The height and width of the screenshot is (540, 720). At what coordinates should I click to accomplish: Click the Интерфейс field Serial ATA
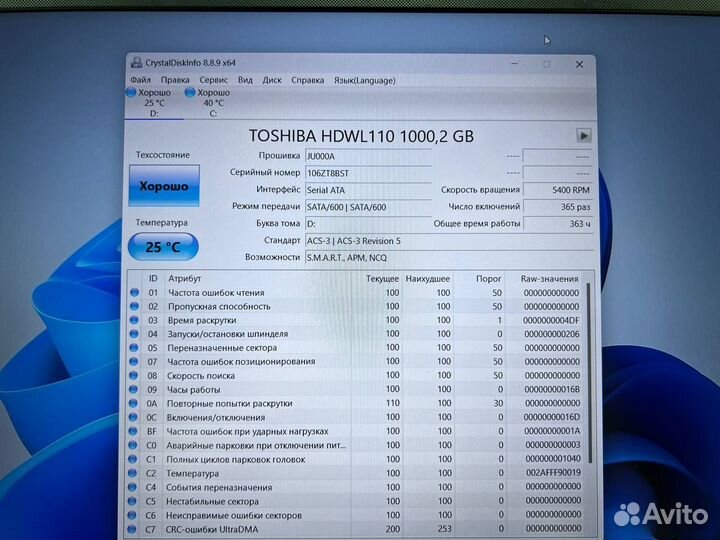pyautogui.click(x=368, y=190)
